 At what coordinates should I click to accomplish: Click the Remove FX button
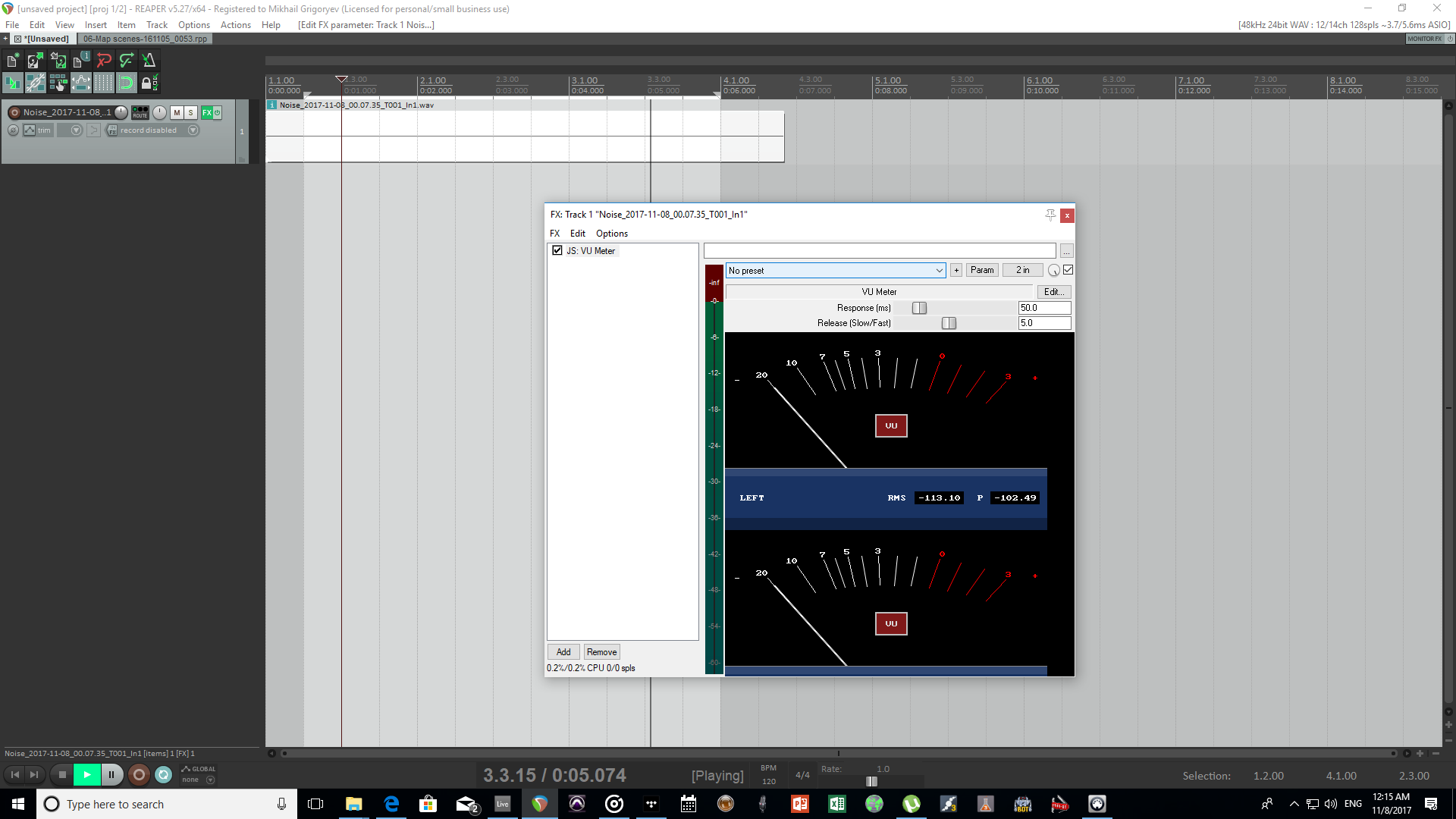click(601, 652)
